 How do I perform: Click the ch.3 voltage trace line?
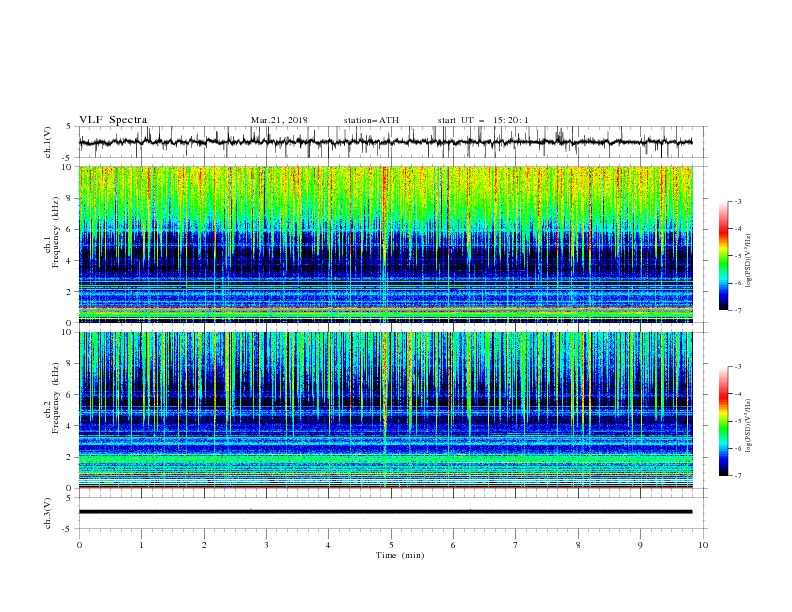385,512
